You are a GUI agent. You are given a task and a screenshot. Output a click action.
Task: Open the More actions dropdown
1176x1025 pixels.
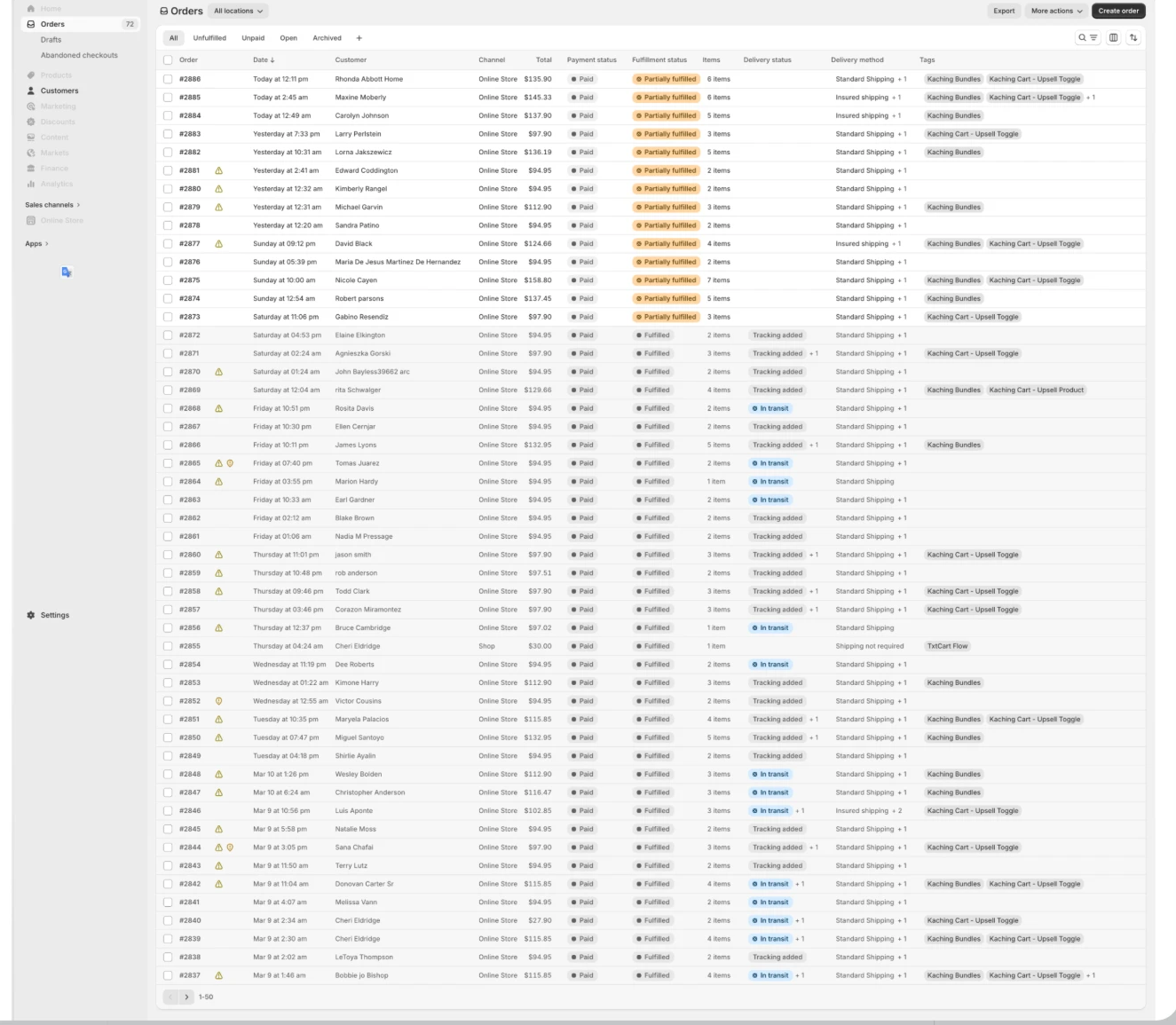click(1057, 11)
